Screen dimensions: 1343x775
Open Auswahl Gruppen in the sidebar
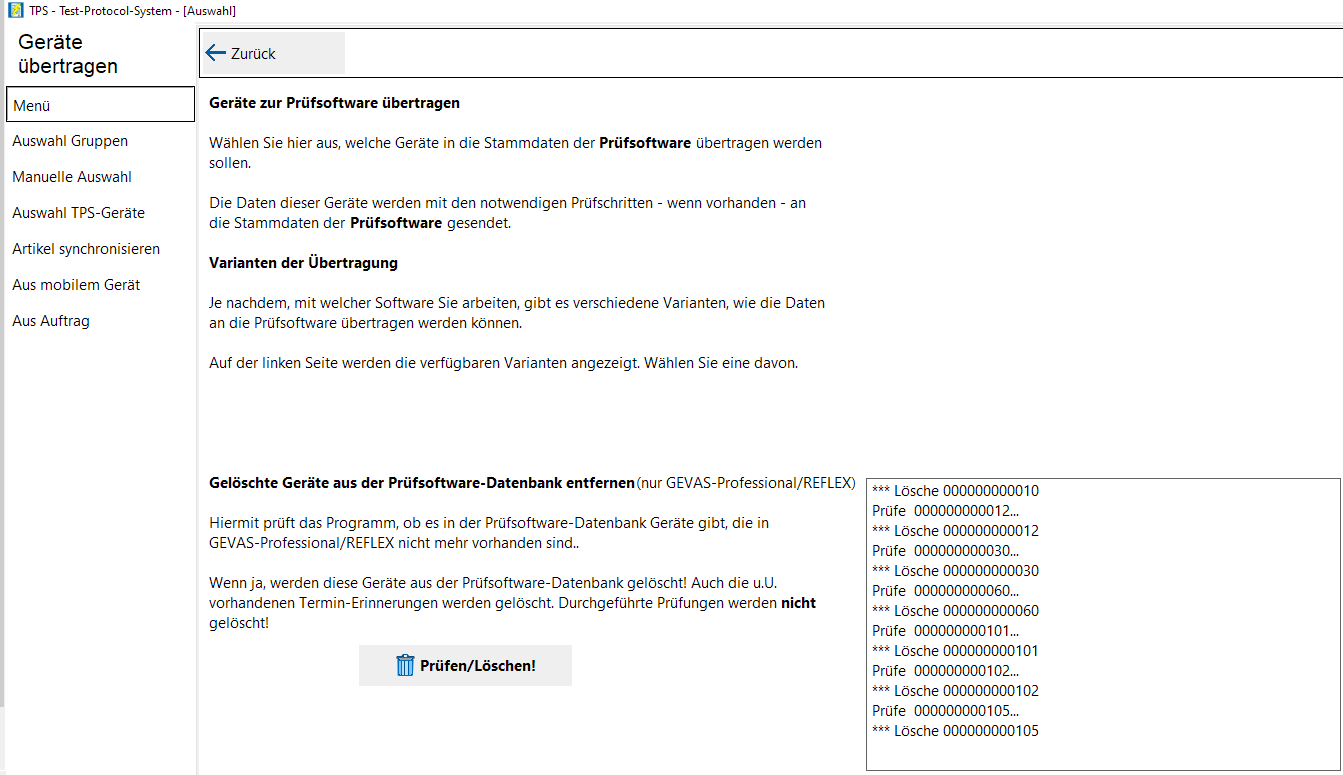point(70,141)
